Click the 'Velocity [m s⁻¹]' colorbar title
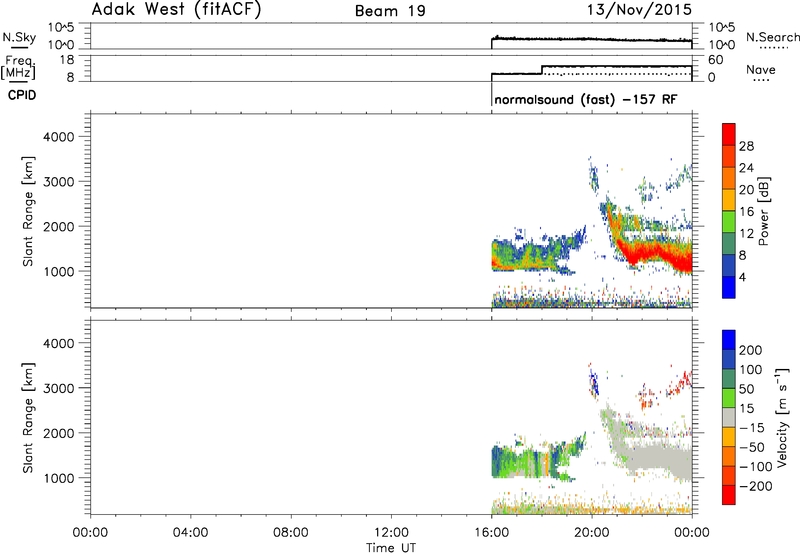The image size is (800, 554). click(x=782, y=417)
